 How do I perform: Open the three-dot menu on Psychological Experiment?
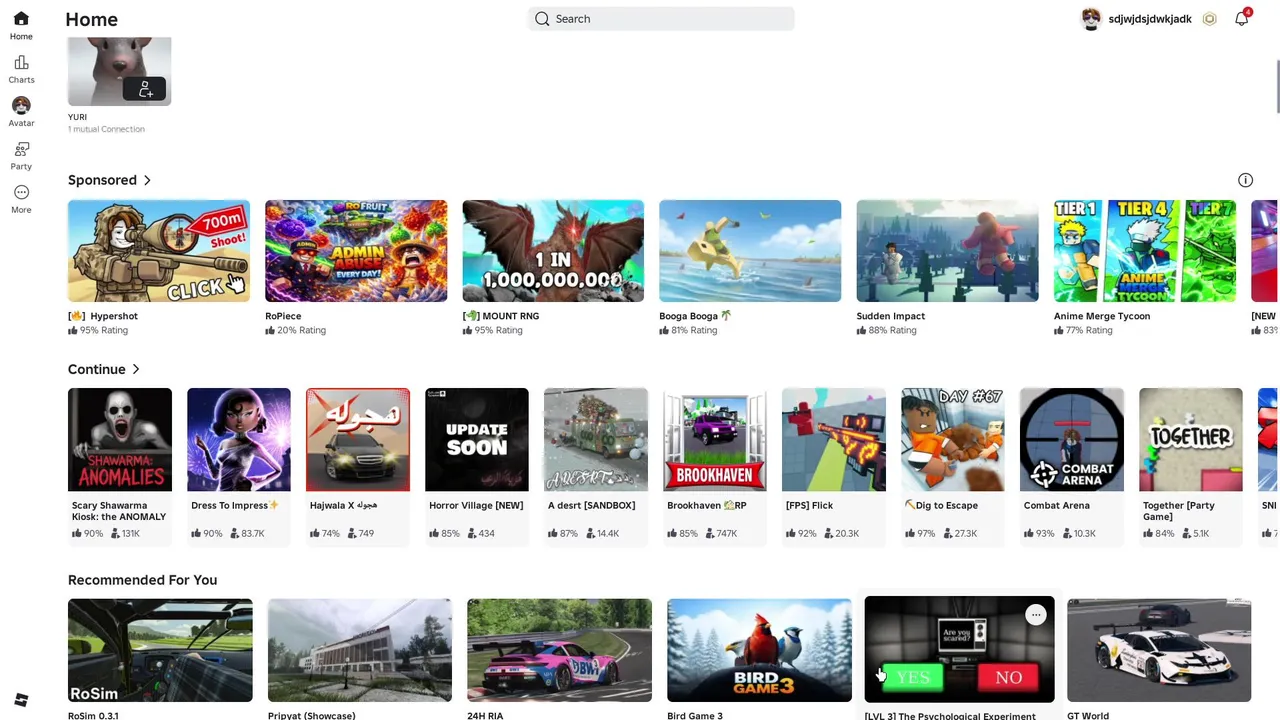[x=1036, y=615]
